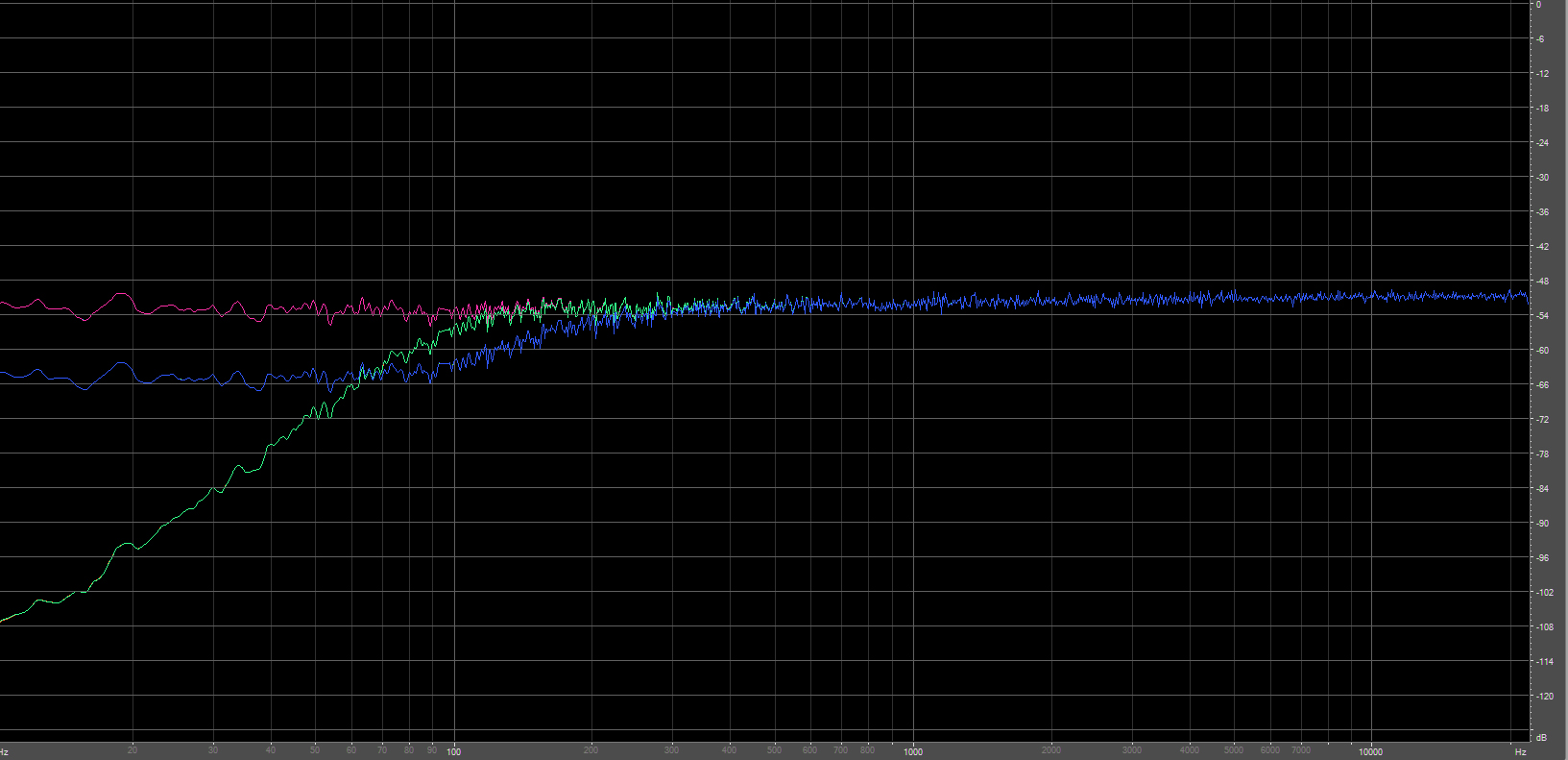The image size is (1568, 760).
Task: Click the -48 dB amplitude axis label
Action: [x=1541, y=282]
